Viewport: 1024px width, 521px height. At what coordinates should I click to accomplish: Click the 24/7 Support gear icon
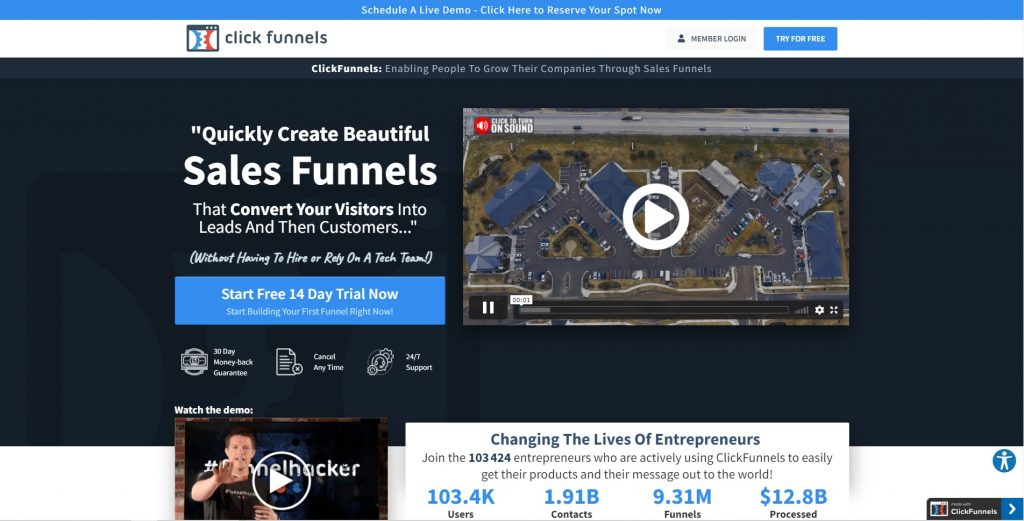point(380,361)
